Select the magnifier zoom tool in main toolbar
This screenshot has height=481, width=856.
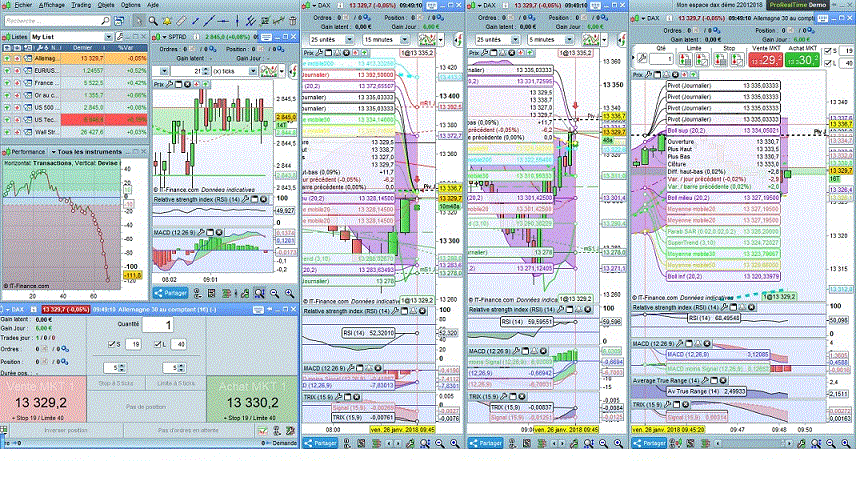point(153,21)
